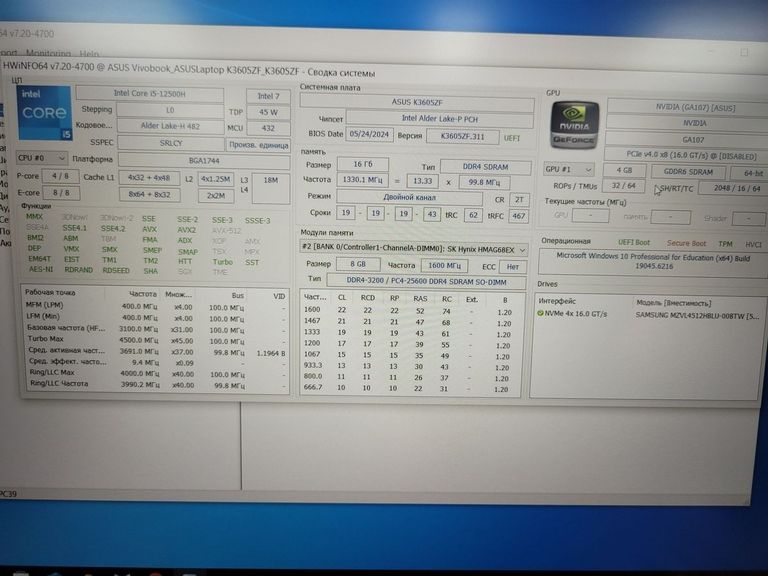The height and width of the screenshot is (576, 768).
Task: Click the green NVMe drive status icon
Action: pyautogui.click(x=541, y=314)
